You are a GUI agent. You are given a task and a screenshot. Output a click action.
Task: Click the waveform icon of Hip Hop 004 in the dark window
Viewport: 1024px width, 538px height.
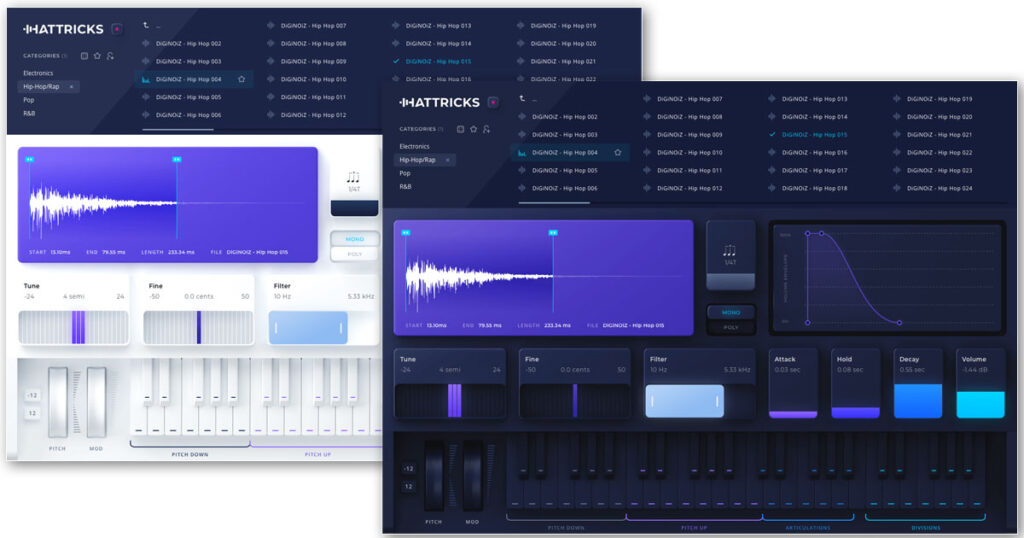(522, 153)
